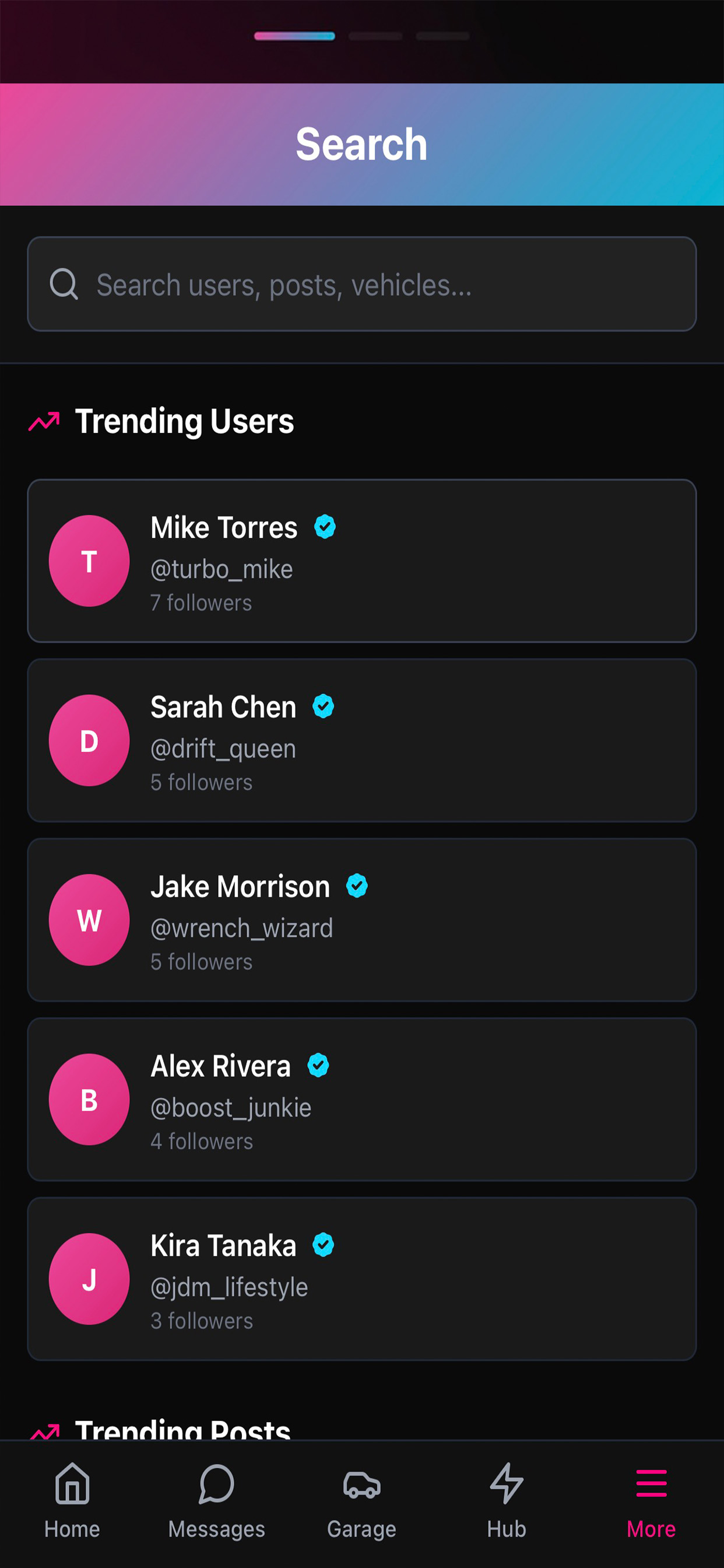Screen dimensions: 724x1568
Task: Open Sarah Chen's profile name
Action: tap(223, 706)
